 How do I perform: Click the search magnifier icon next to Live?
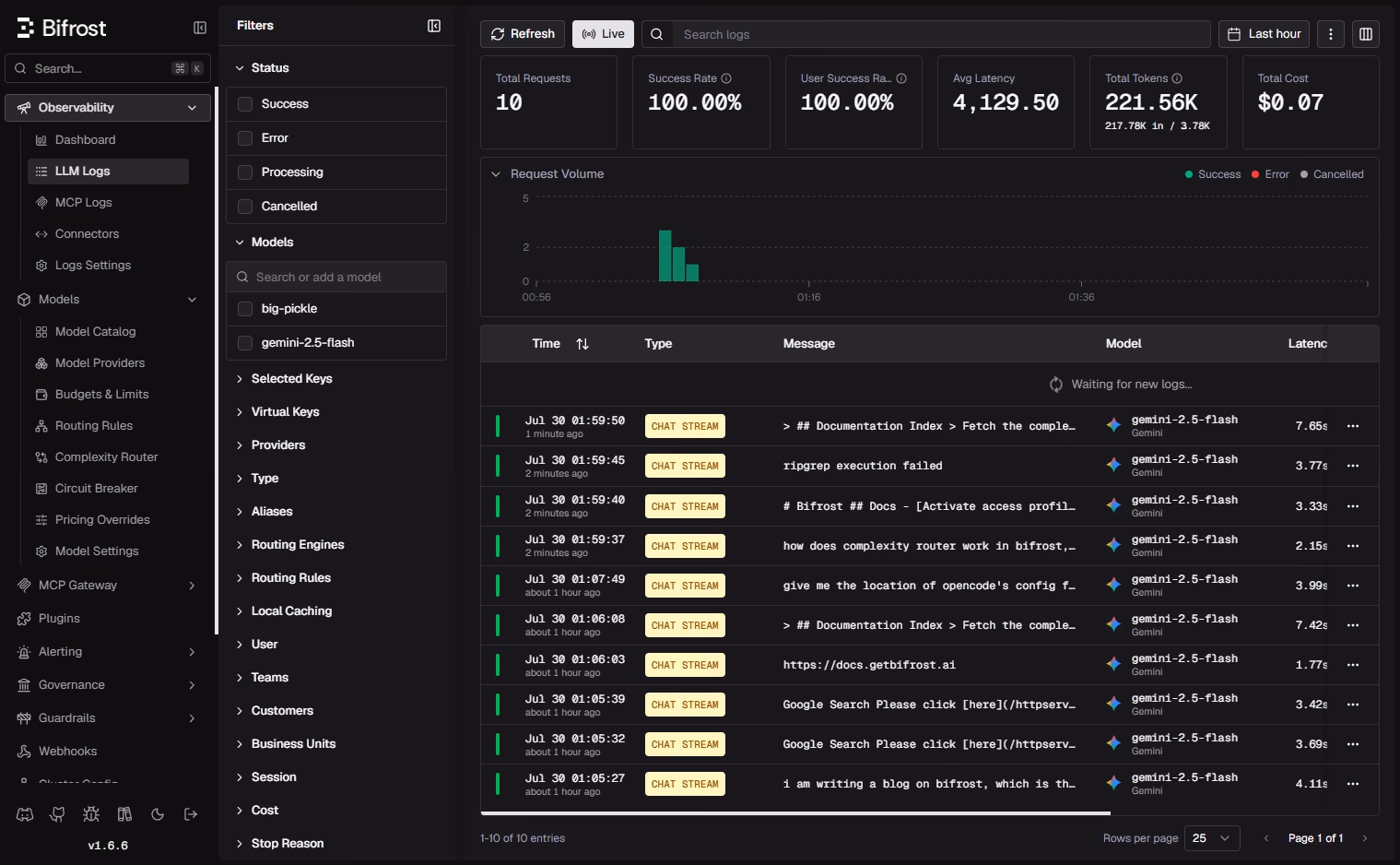(x=657, y=34)
